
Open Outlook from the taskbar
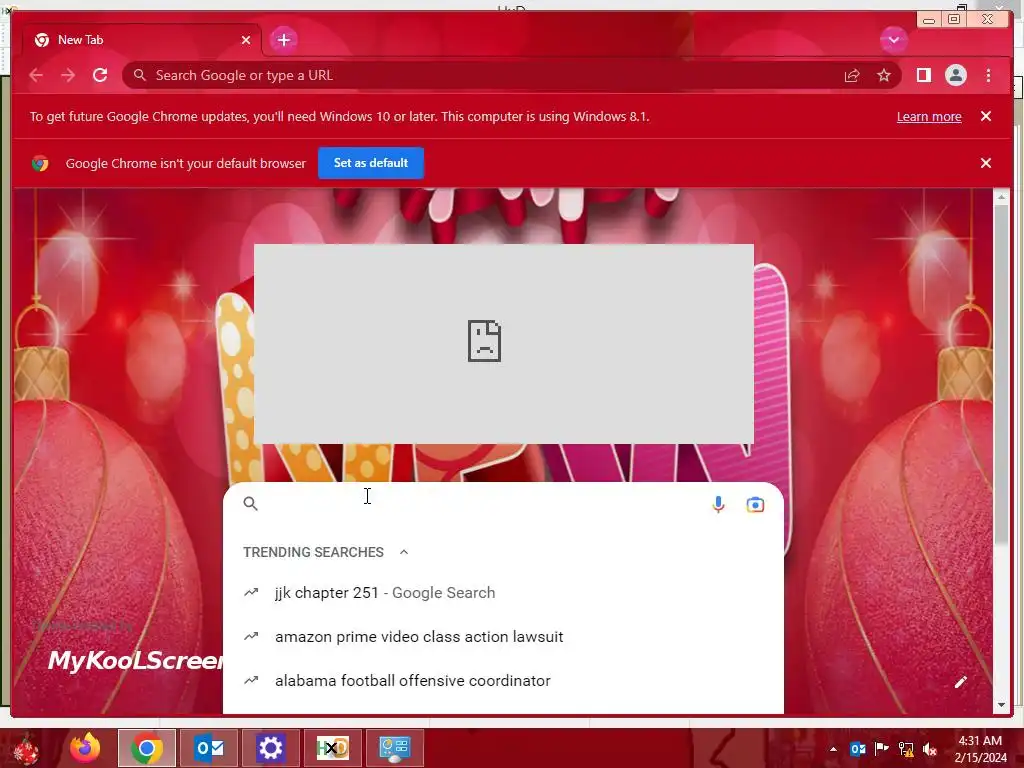pyautogui.click(x=209, y=748)
